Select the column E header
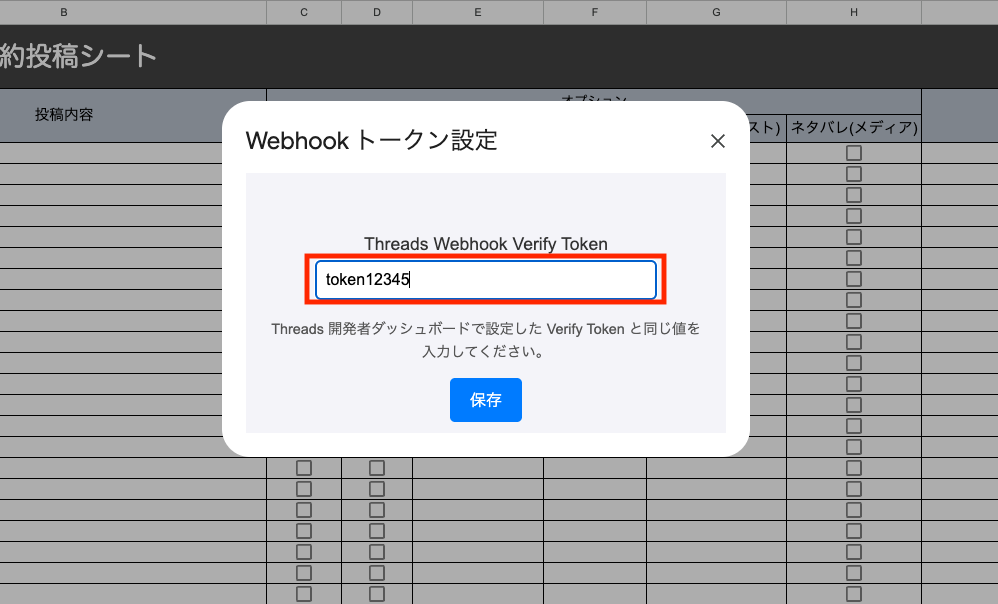Image resolution: width=998 pixels, height=604 pixels. [477, 12]
